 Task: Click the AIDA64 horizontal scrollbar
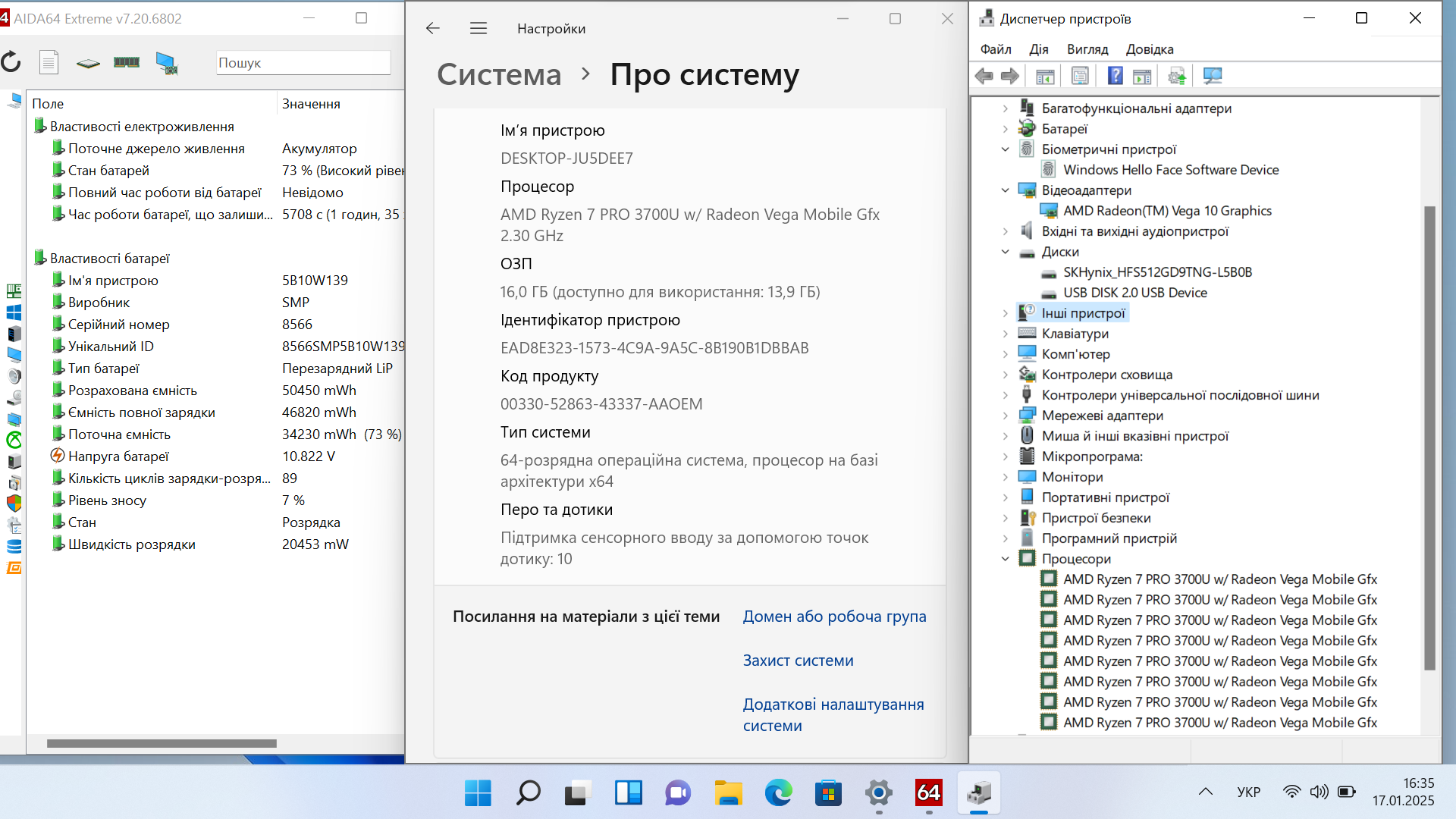(x=162, y=743)
